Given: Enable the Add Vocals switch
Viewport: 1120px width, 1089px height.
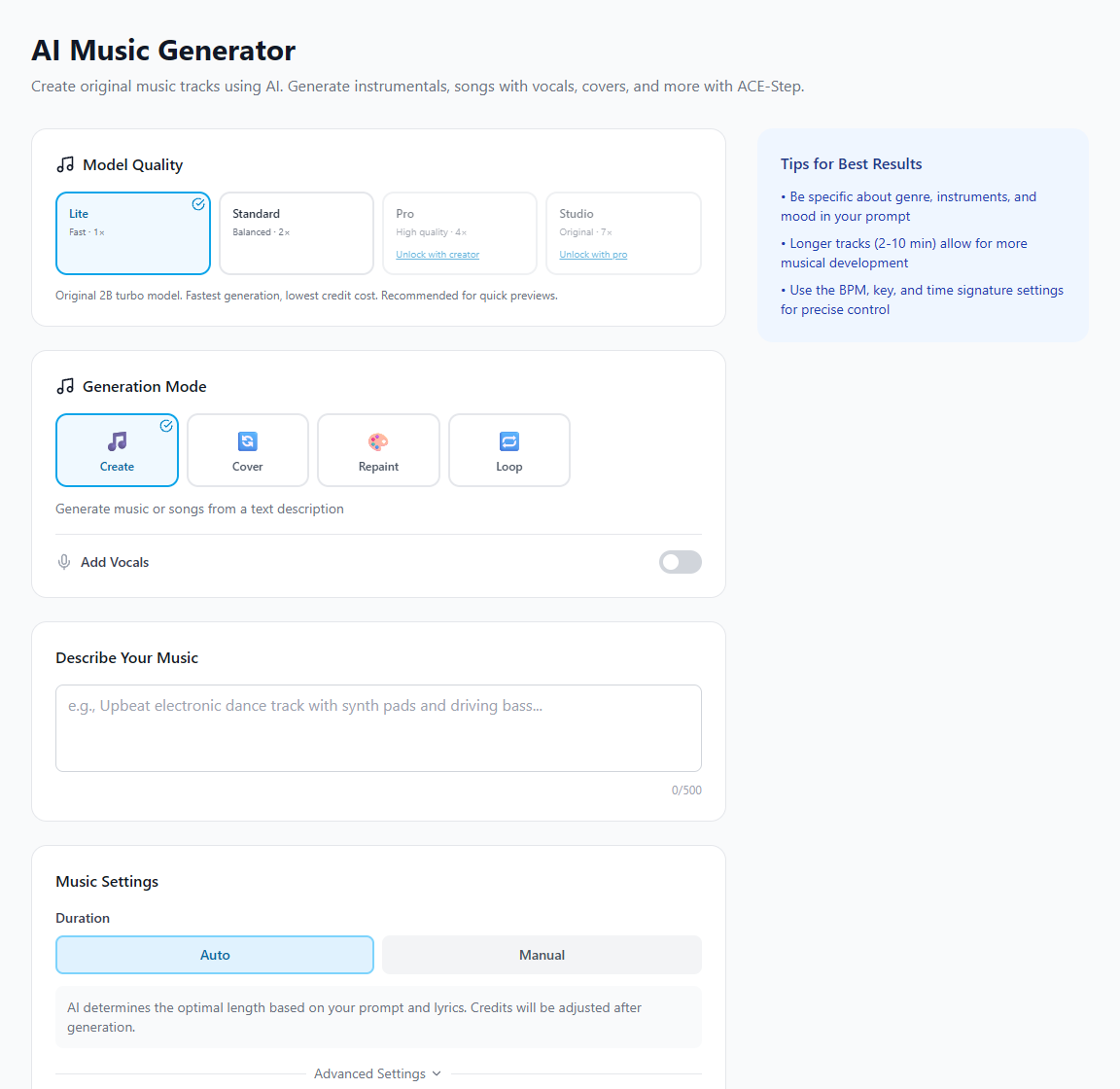Looking at the screenshot, I should coord(680,562).
